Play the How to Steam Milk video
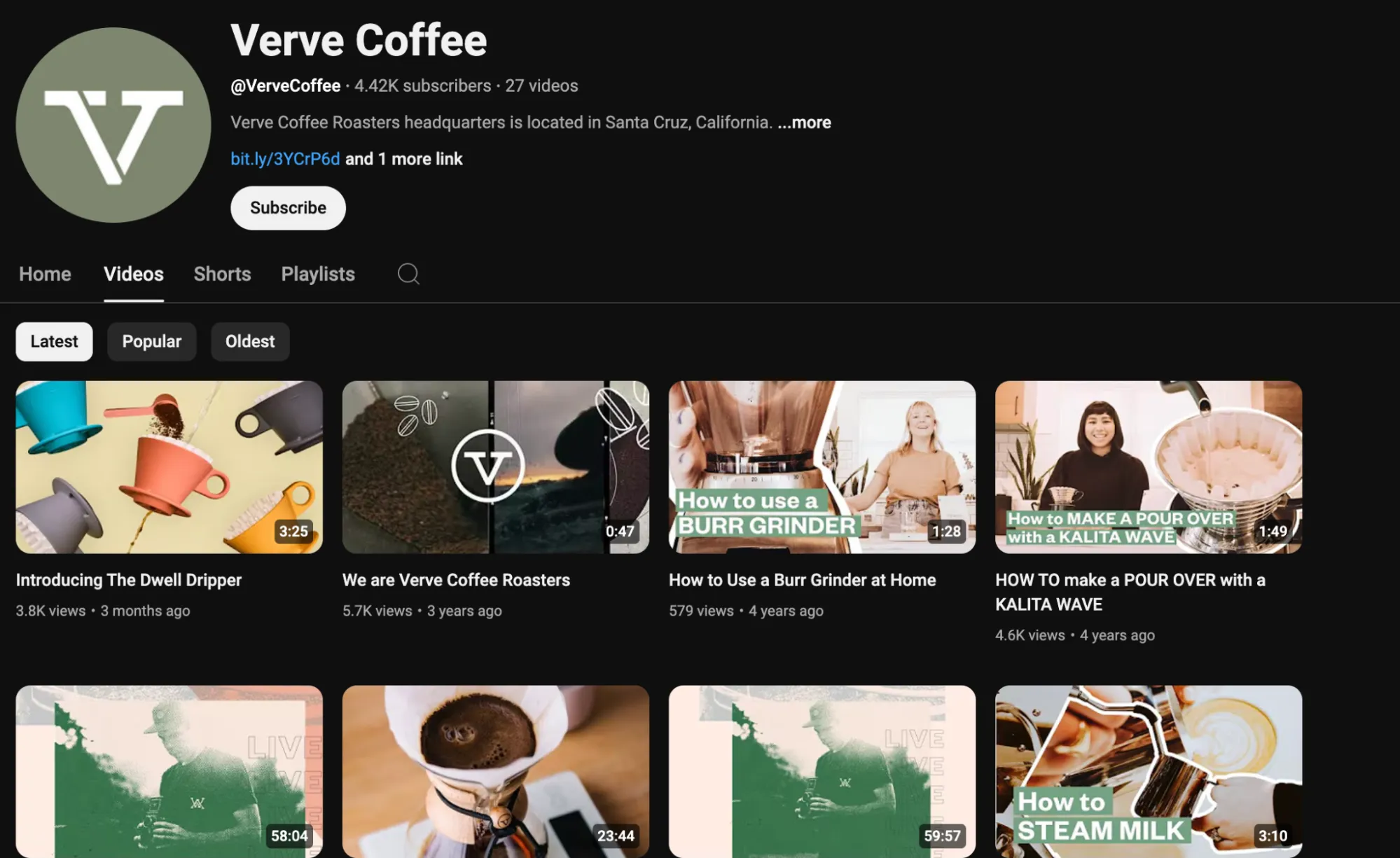Screen dimensions: 1400x858 1148,770
